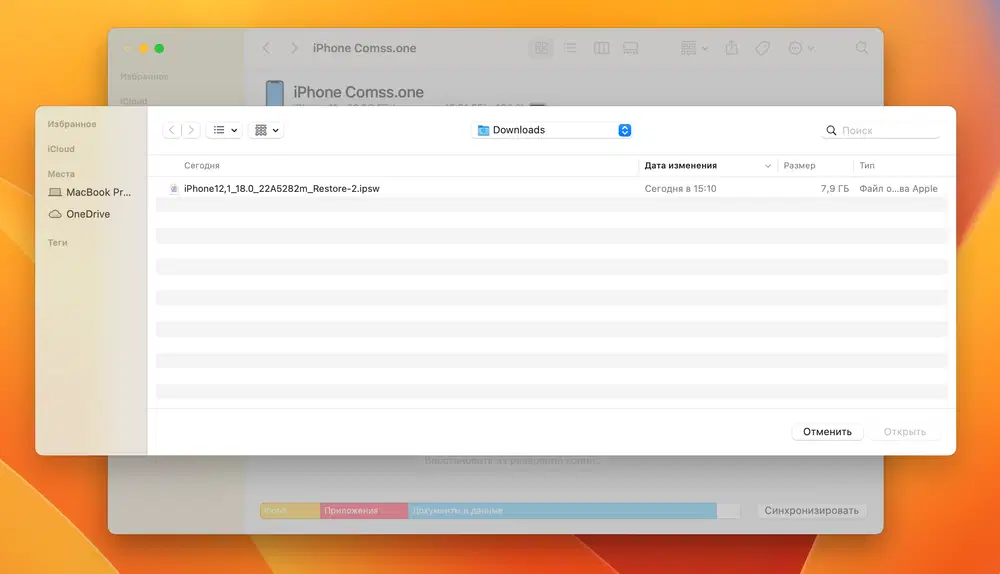
Task: Click Finder window search icon
Action: pyautogui.click(x=862, y=48)
